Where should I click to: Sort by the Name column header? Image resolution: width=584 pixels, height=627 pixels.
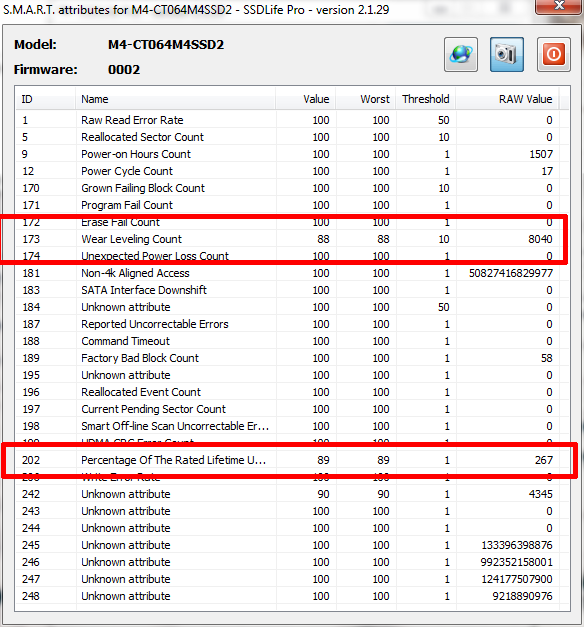(176, 99)
